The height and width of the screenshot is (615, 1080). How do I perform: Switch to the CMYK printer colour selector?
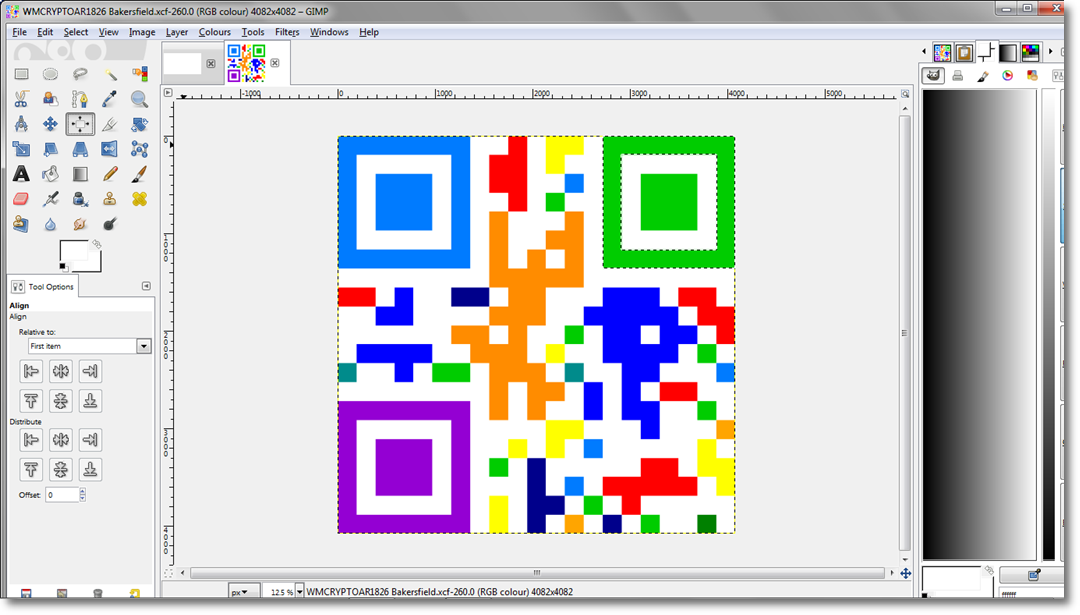[957, 76]
